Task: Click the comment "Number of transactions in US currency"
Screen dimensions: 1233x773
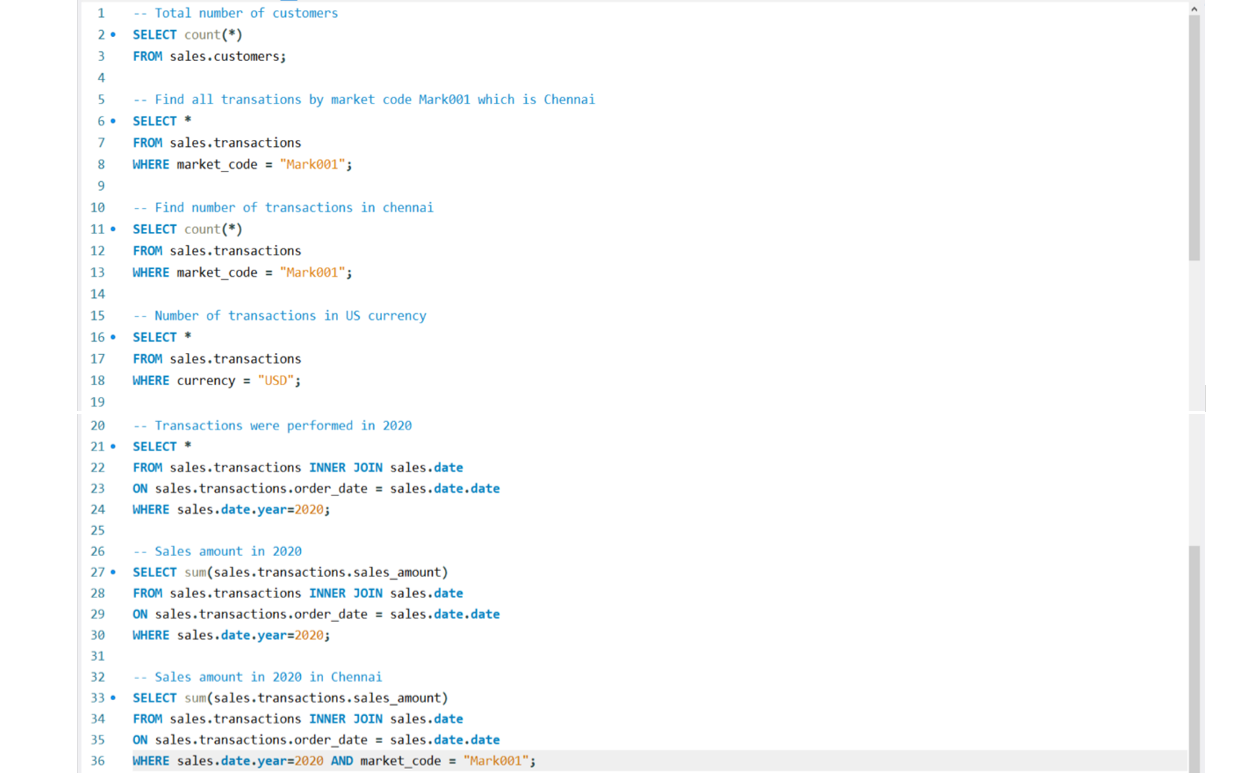Action: click(280, 316)
